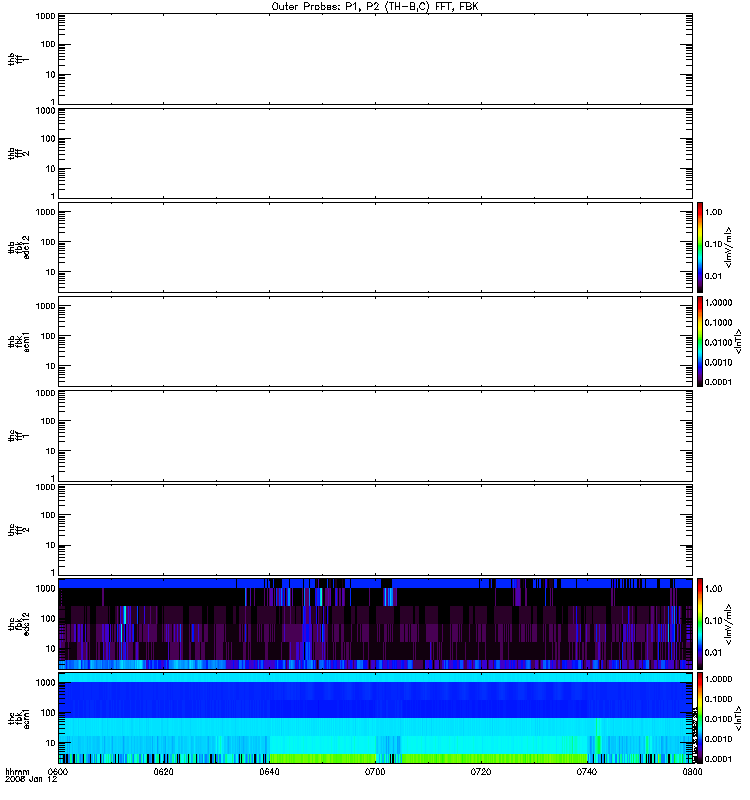Select the 1000 y-axis tick of thb fbk edc12 panel
This screenshot has width=750, height=800.
pyautogui.click(x=45, y=212)
